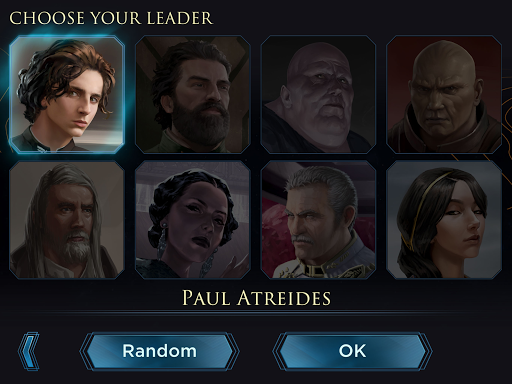
Task: Pick the gray-haired mustached man in uniform
Action: coord(318,220)
